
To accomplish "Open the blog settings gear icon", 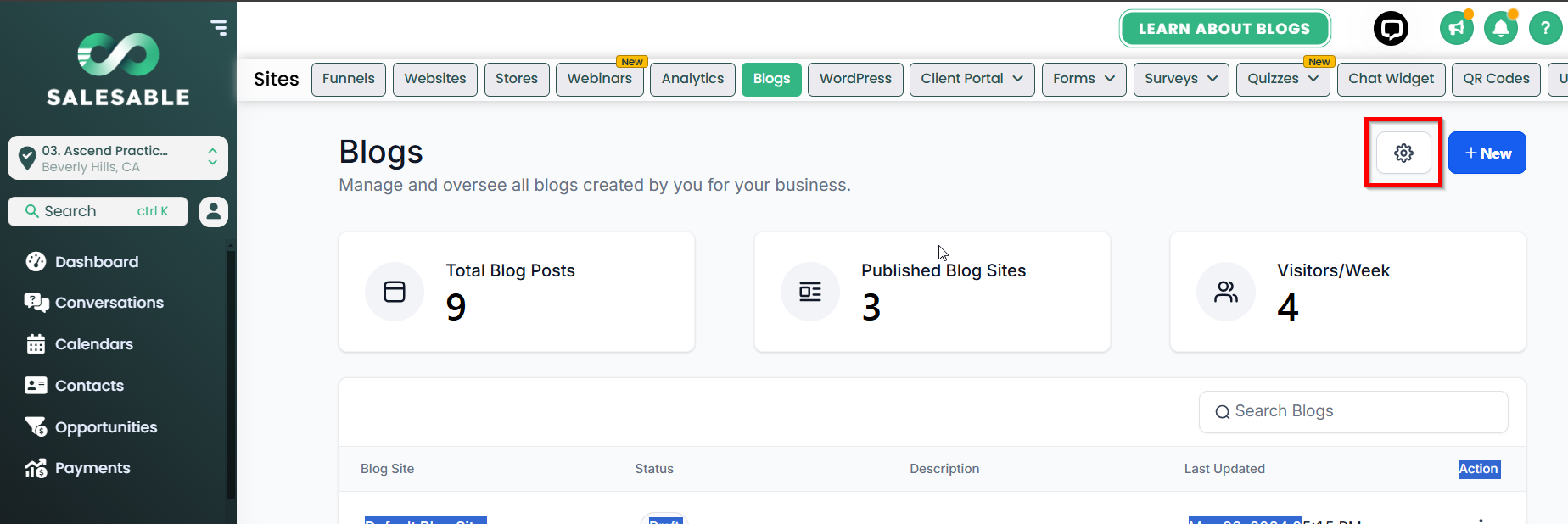I will [x=1403, y=153].
